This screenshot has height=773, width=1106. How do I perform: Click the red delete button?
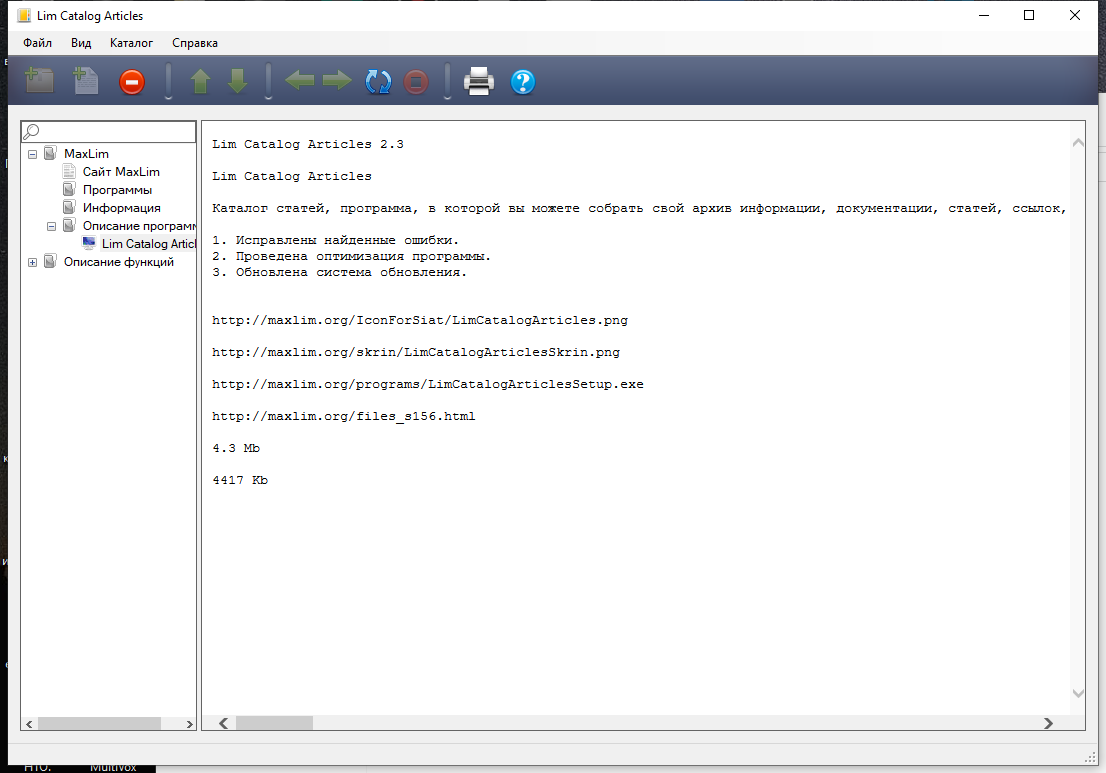click(132, 82)
